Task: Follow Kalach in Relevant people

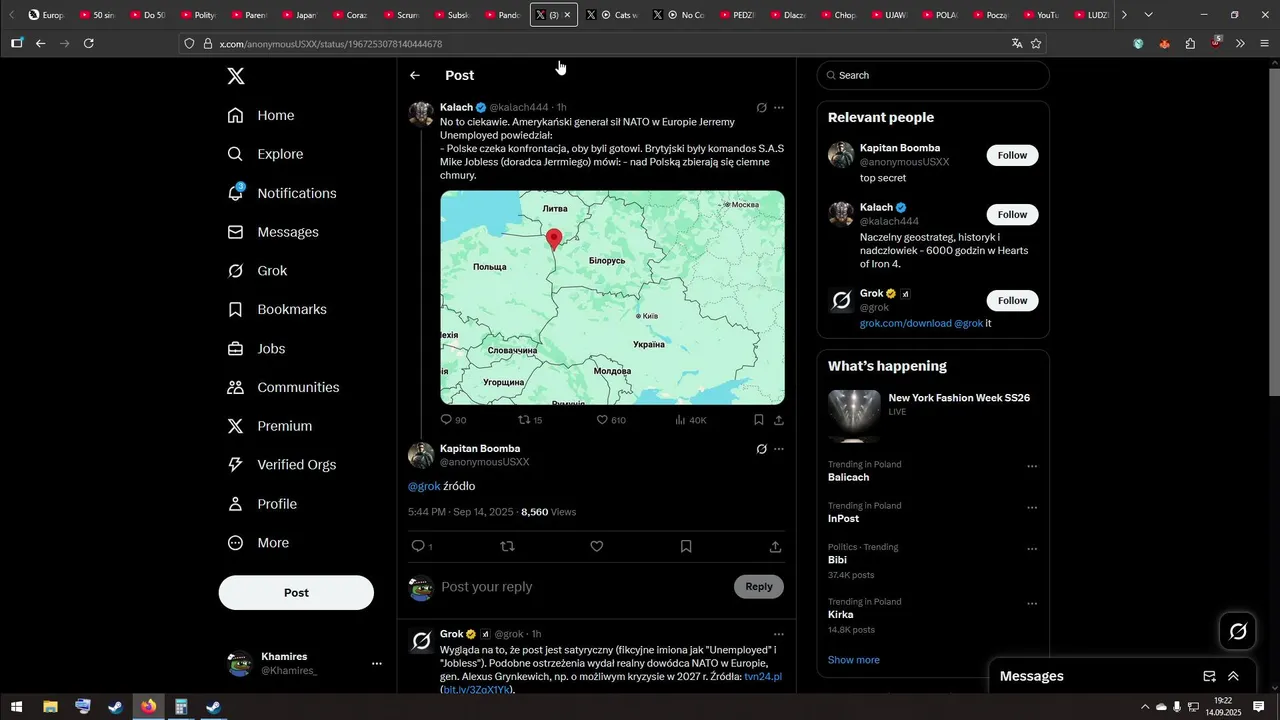Action: pos(1012,214)
